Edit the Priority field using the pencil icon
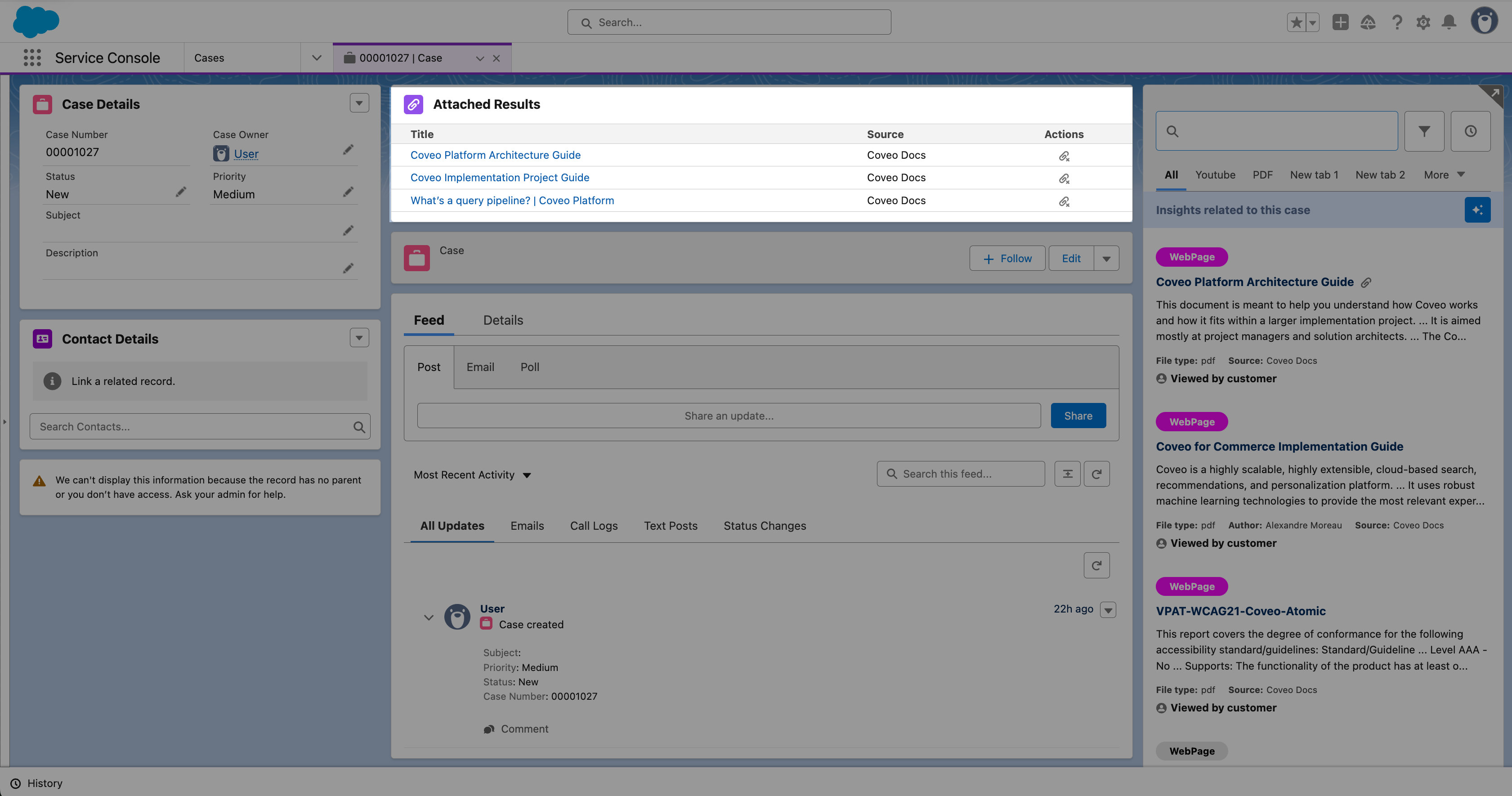The width and height of the screenshot is (1512, 796). click(348, 192)
